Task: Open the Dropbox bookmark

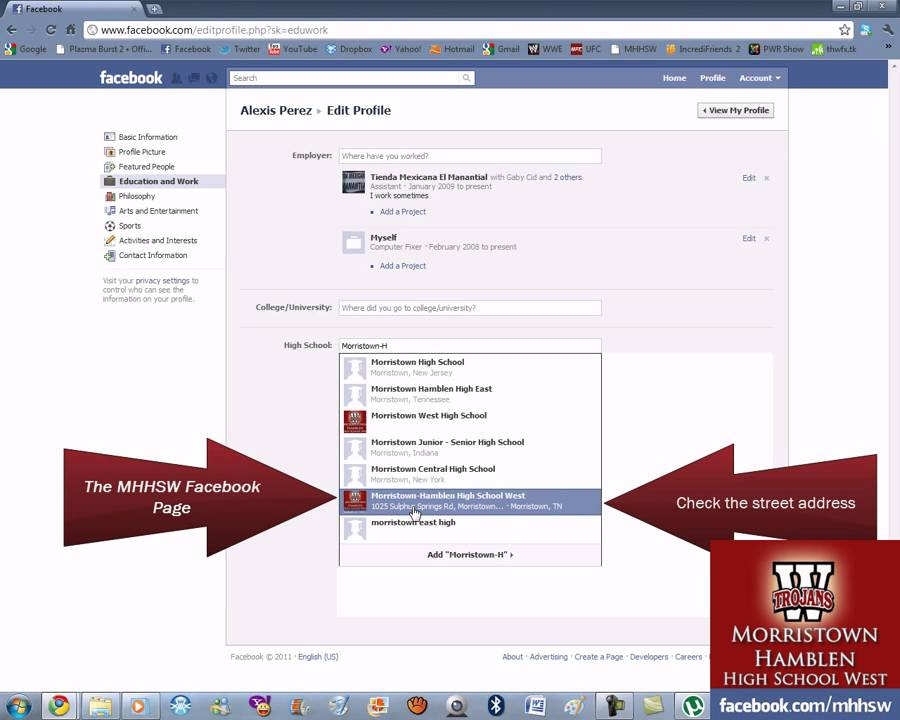Action: coord(349,49)
